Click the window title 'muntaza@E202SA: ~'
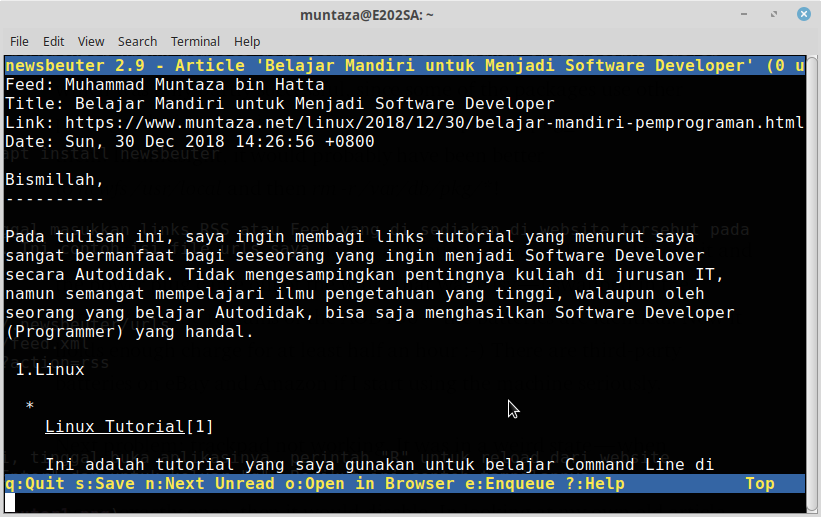The width and height of the screenshot is (821, 517). point(367,15)
